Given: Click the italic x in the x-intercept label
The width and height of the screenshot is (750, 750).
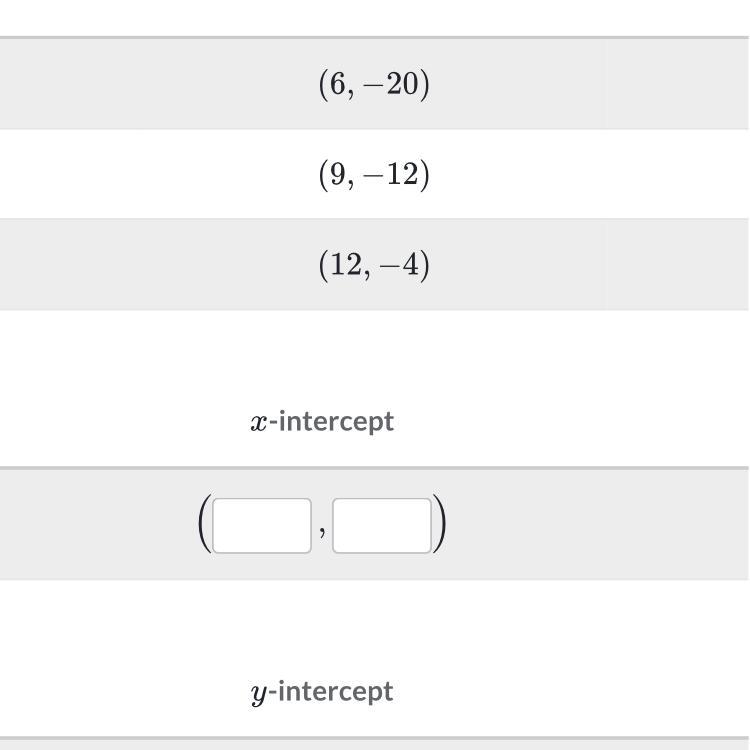Looking at the screenshot, I should coord(259,422).
